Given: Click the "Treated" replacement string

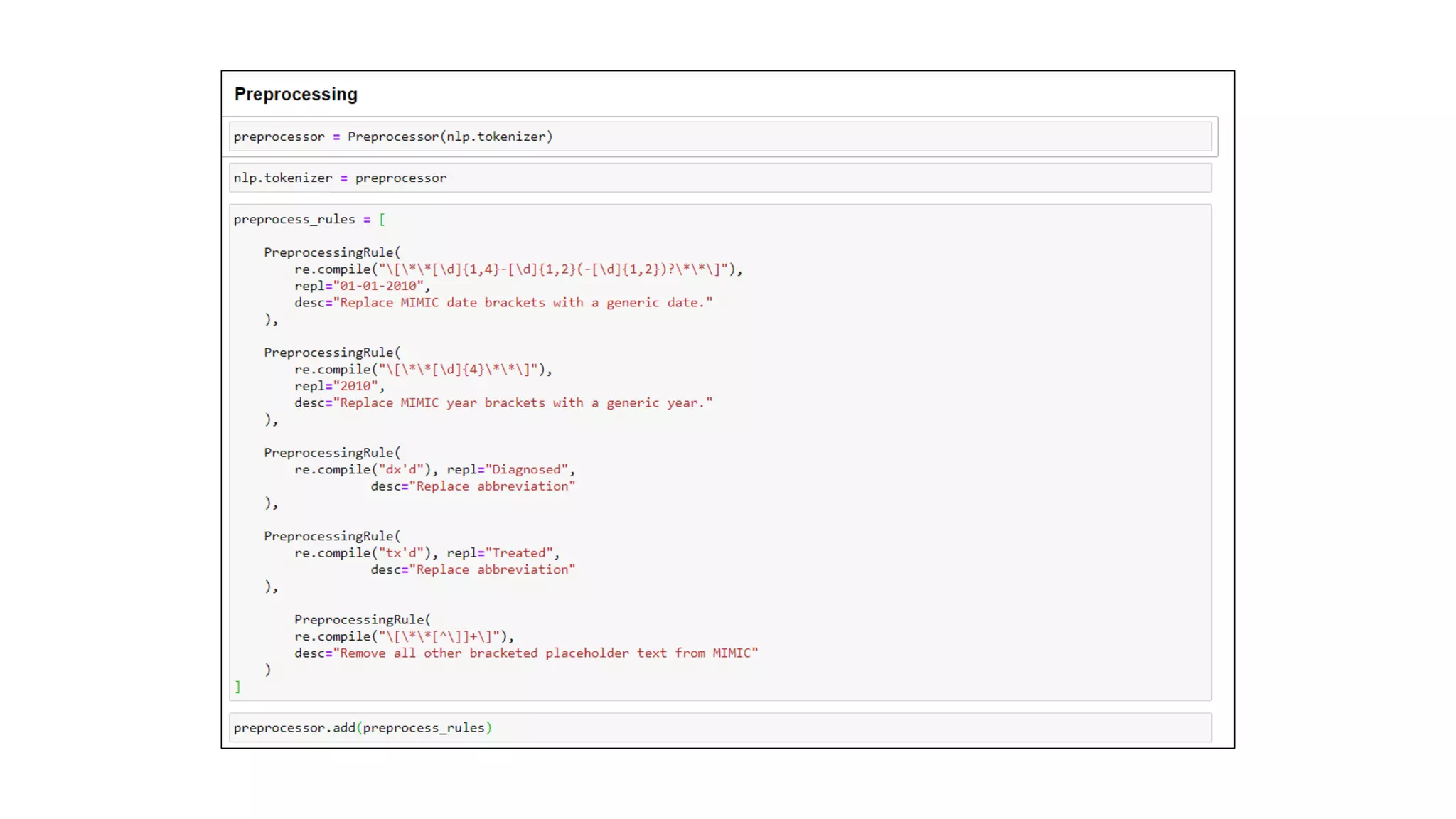Looking at the screenshot, I should click(519, 553).
